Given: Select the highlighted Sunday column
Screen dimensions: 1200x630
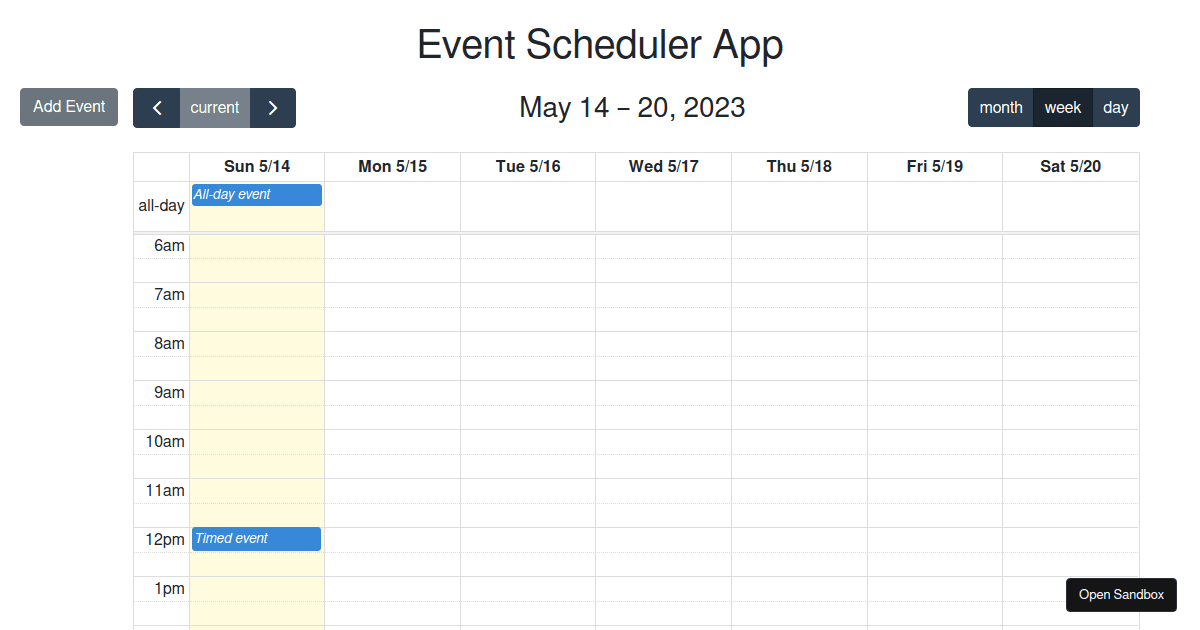Looking at the screenshot, I should point(256,450).
